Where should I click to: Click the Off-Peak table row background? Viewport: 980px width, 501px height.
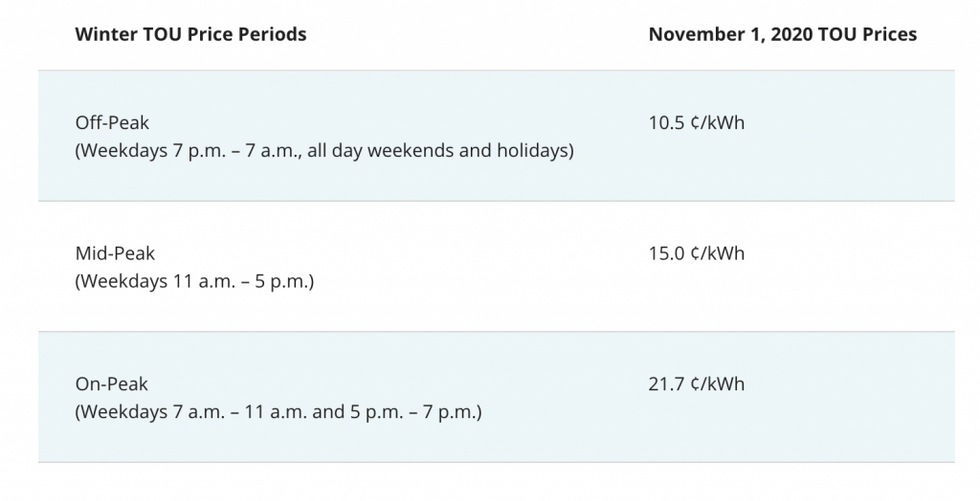pyautogui.click(x=496, y=136)
